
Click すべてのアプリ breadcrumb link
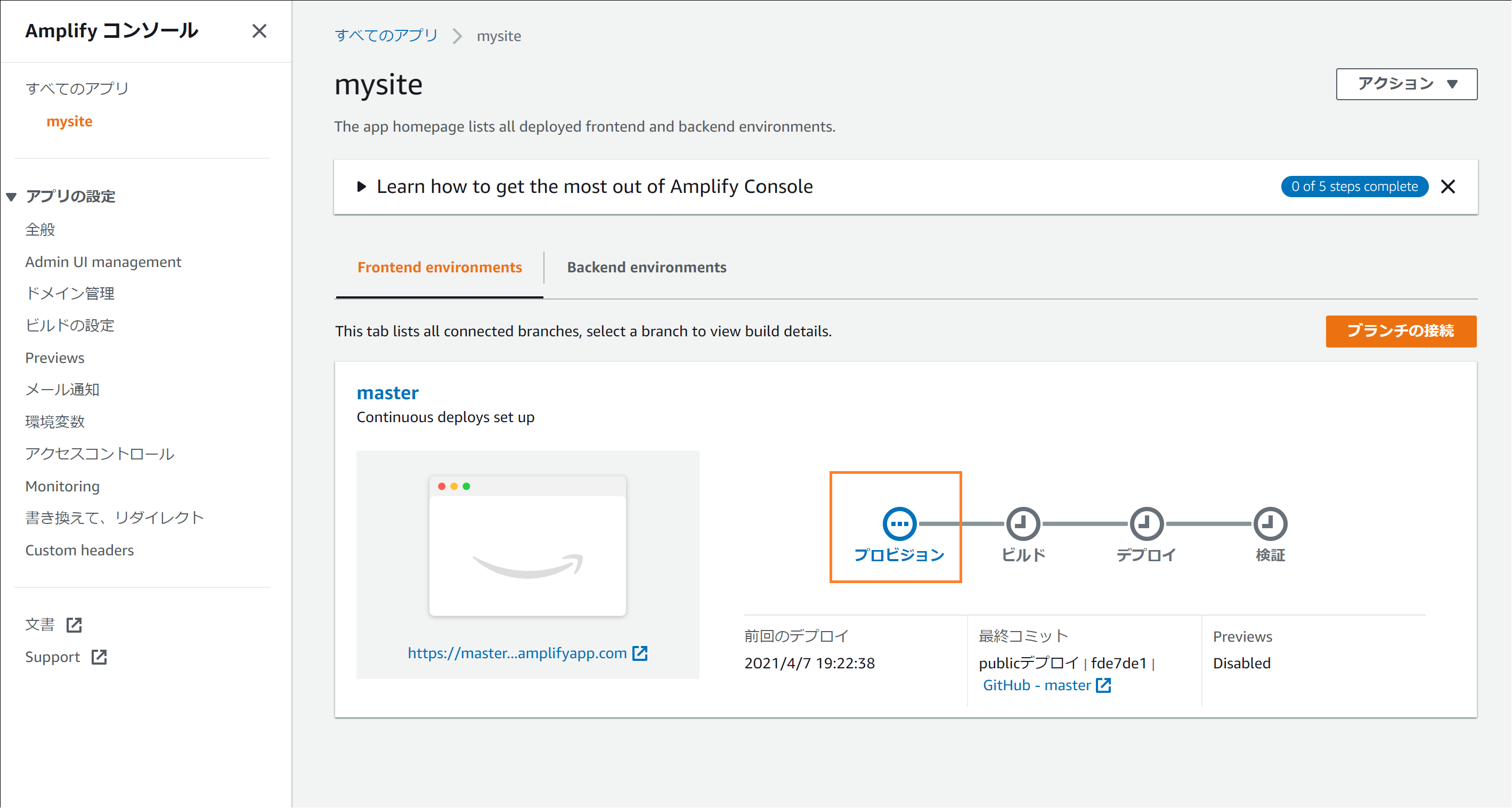386,36
